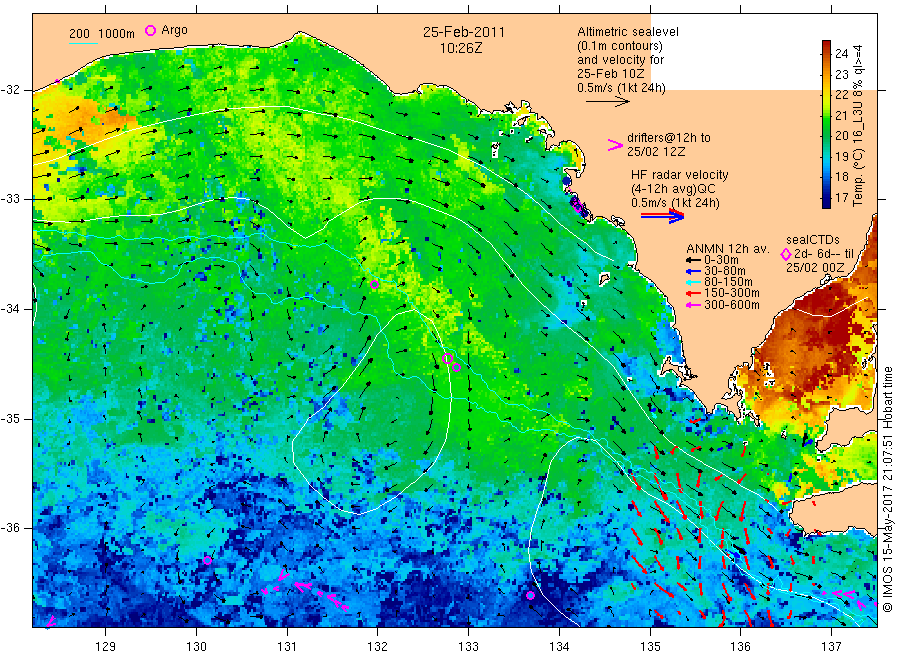Screen dimensions: 900x660
Task: Click the -34 latitude axis label
Action: 10,309
